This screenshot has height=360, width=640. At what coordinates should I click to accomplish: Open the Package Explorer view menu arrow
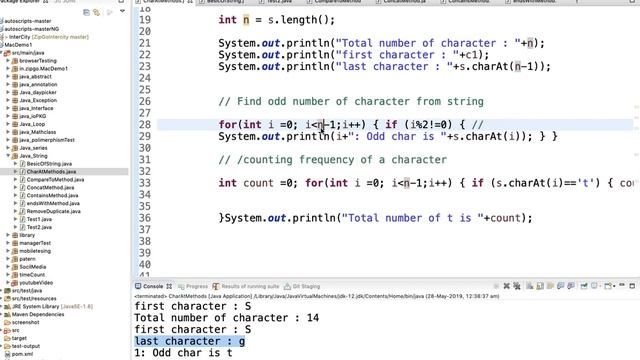coord(122,12)
